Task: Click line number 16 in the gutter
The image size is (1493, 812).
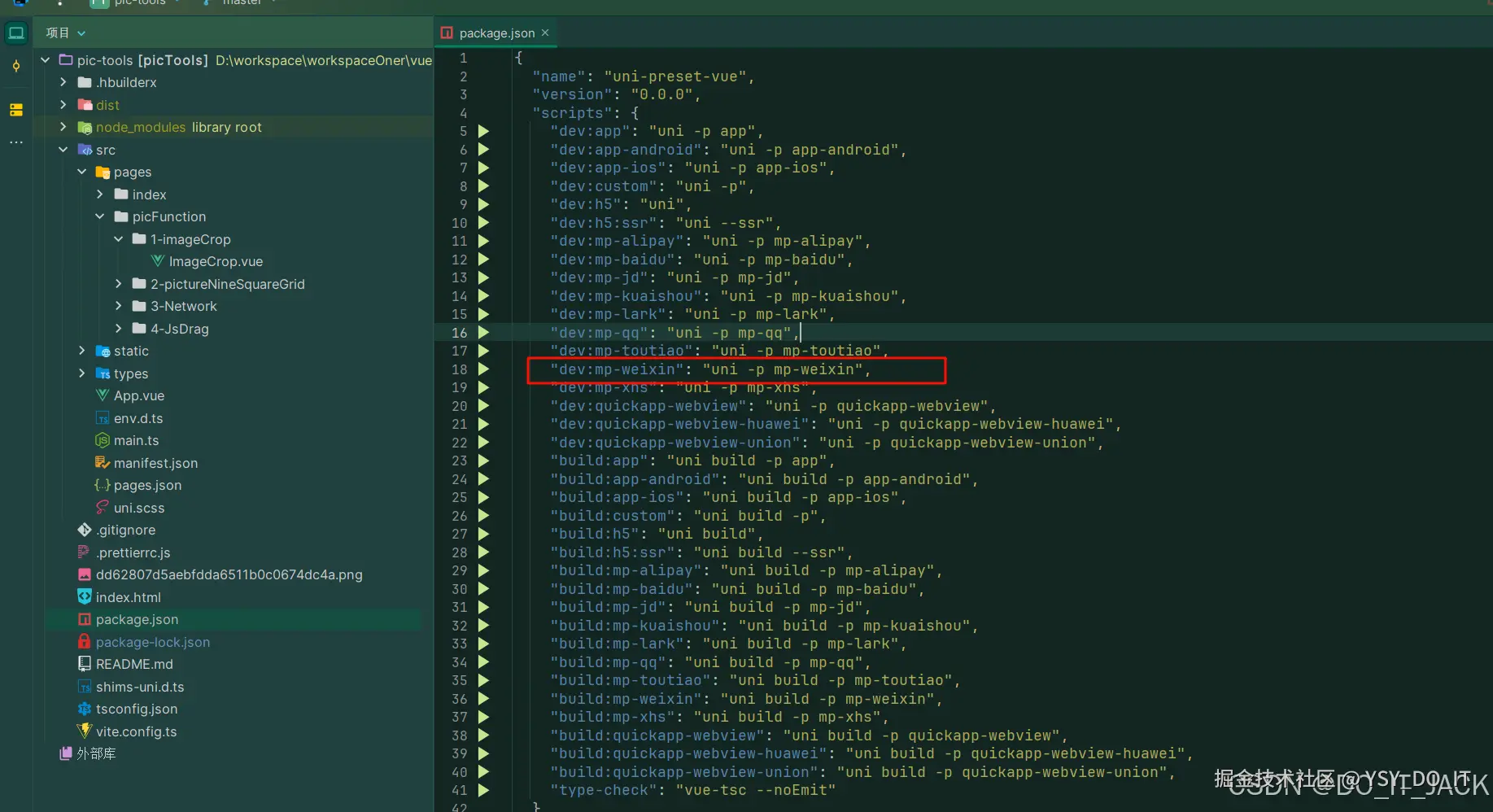Action: coord(460,333)
